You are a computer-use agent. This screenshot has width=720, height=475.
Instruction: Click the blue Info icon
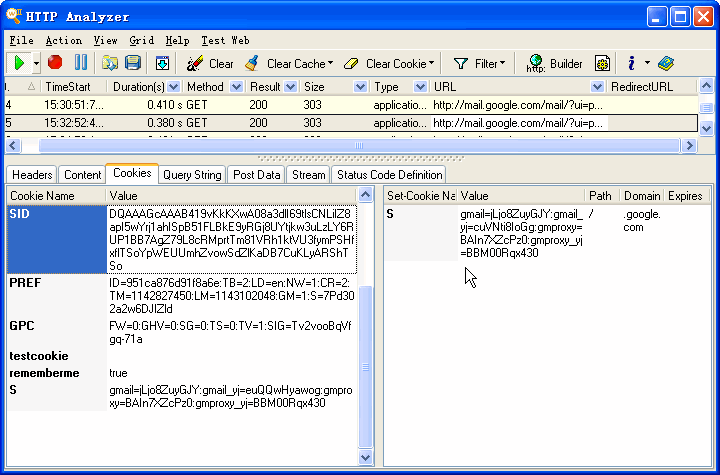click(631, 63)
